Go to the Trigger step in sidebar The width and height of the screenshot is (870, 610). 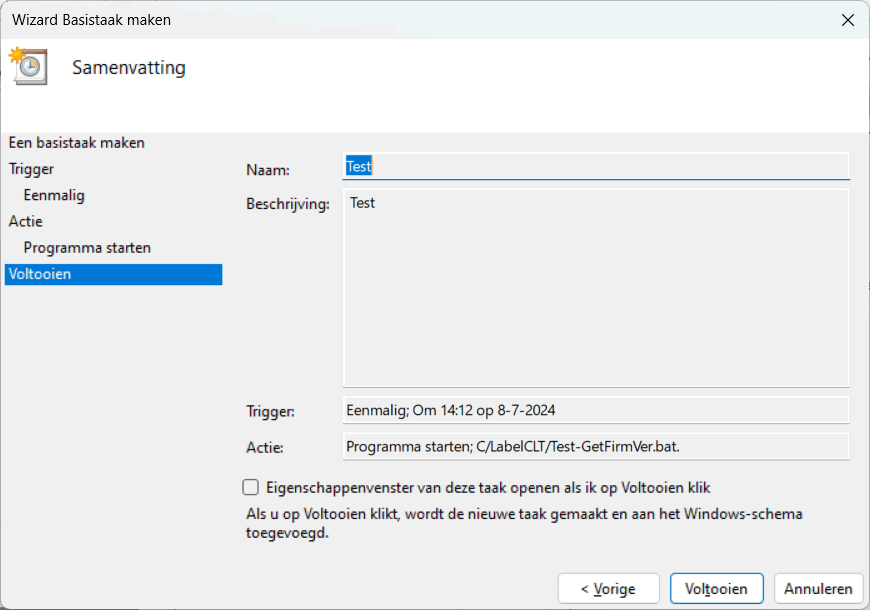pyautogui.click(x=31, y=169)
